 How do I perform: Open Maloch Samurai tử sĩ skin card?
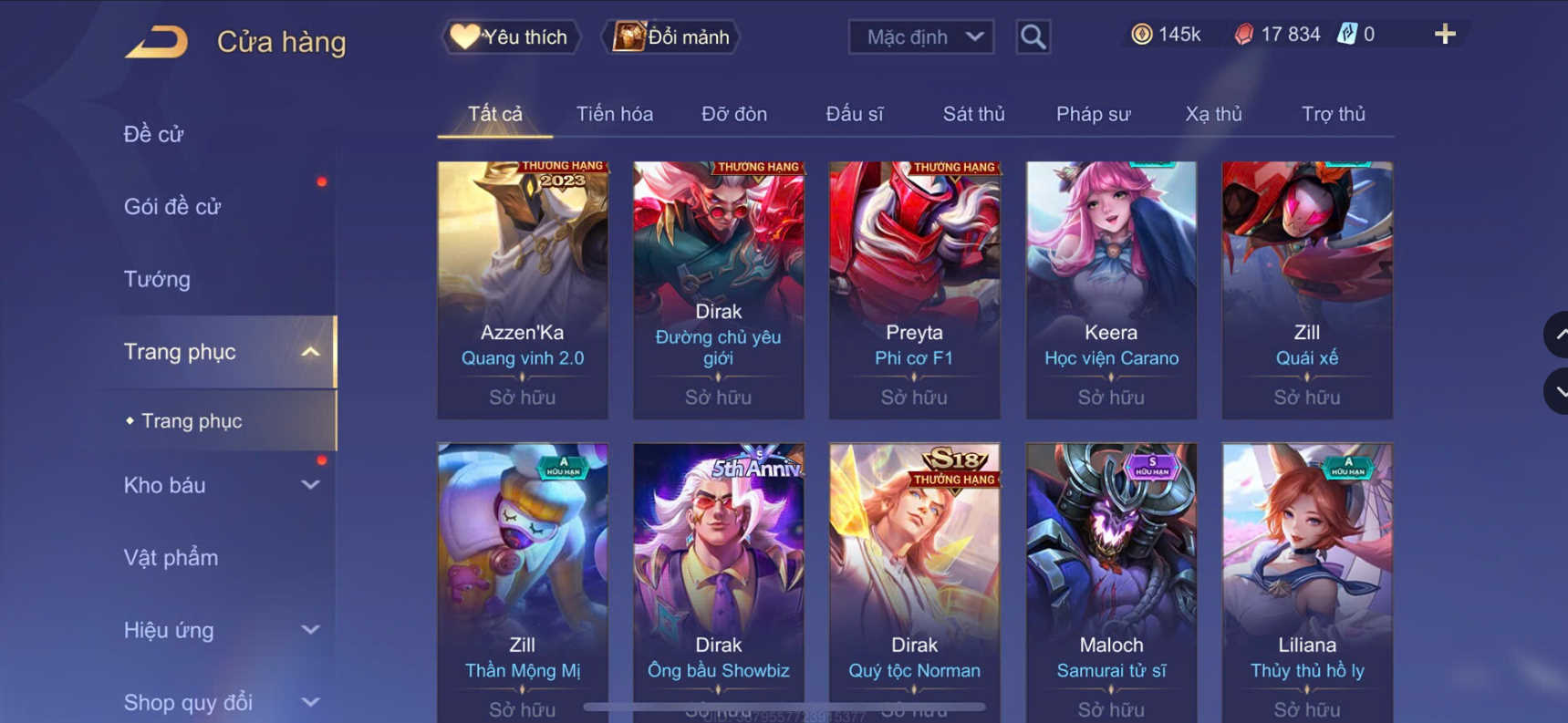pyautogui.click(x=1111, y=583)
